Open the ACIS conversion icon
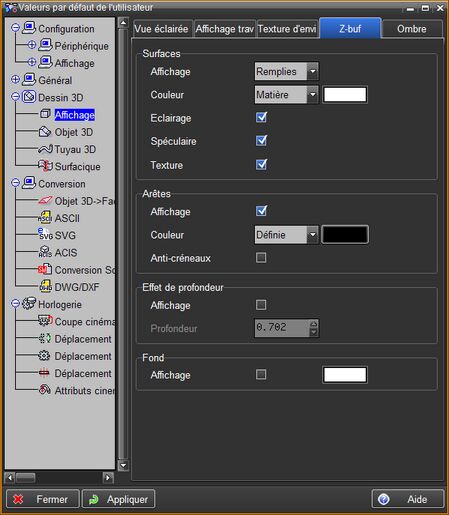 (45, 252)
